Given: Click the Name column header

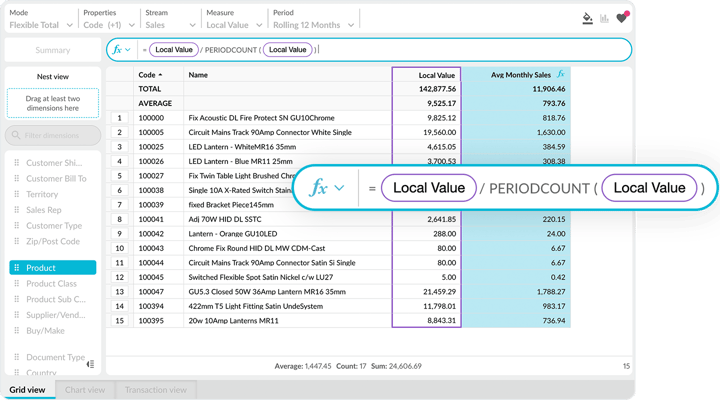Looking at the screenshot, I should pyautogui.click(x=287, y=75).
